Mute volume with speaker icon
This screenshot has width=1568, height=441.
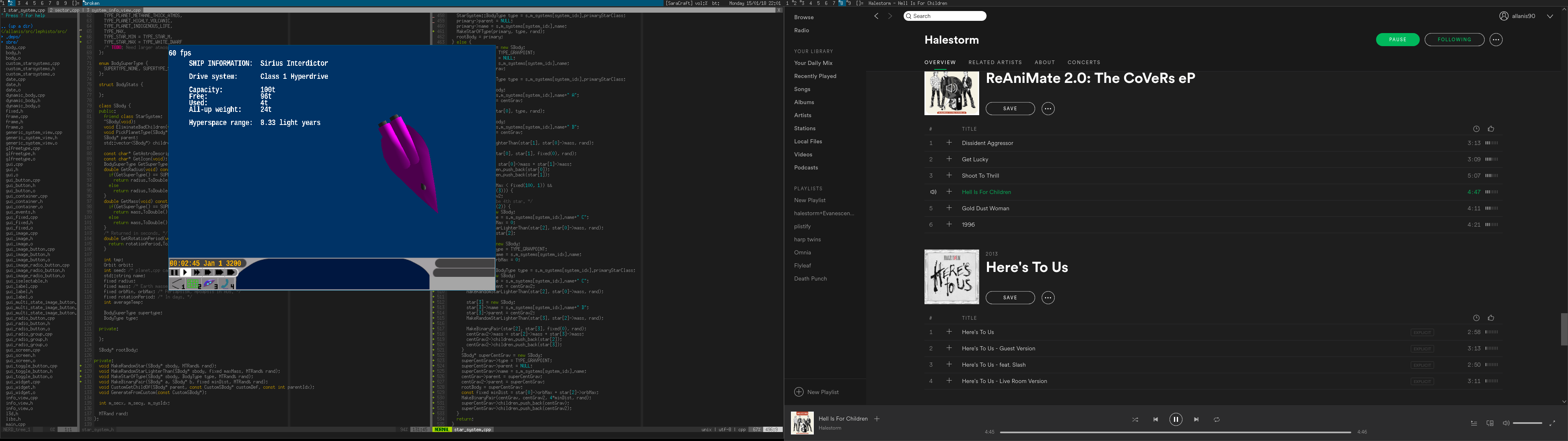point(1505,423)
